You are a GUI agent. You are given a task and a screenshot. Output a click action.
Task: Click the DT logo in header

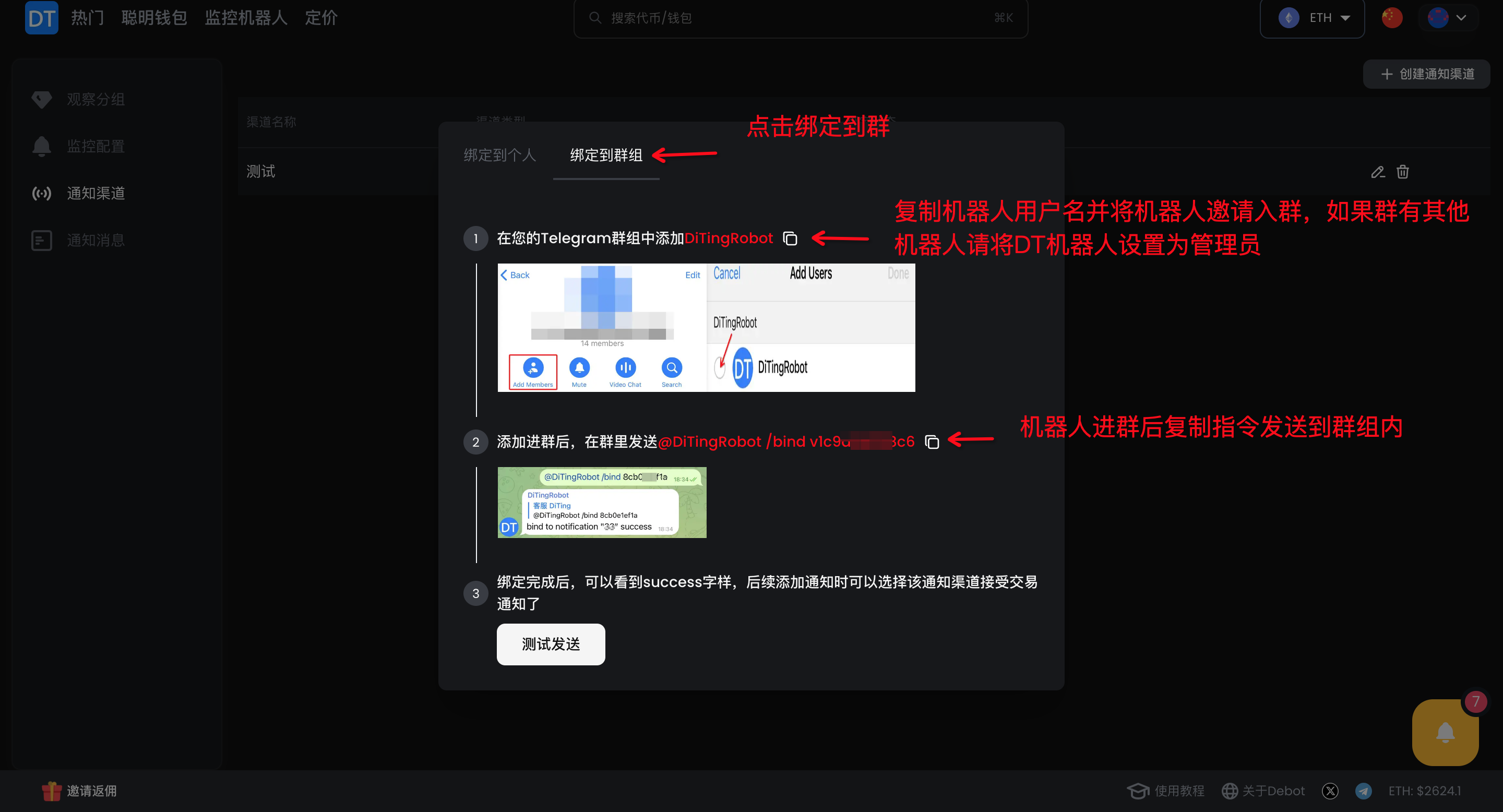[x=41, y=18]
